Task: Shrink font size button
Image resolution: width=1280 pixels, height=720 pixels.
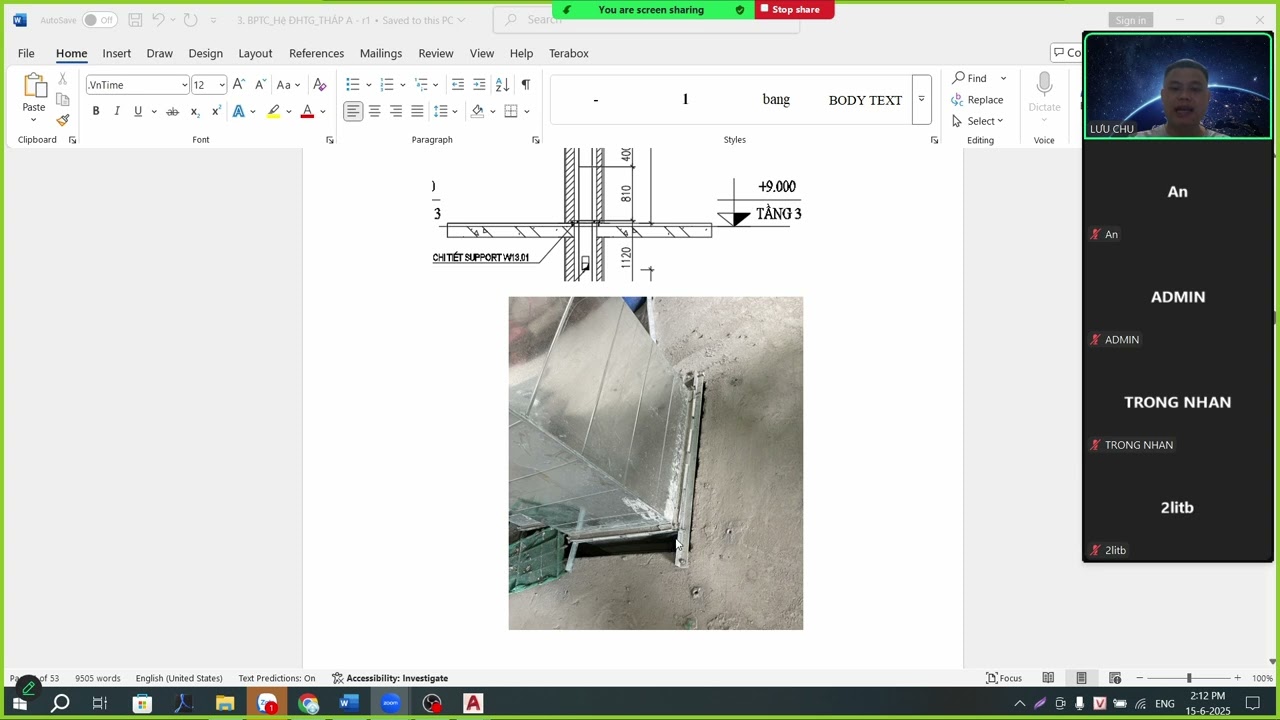Action: 260,85
